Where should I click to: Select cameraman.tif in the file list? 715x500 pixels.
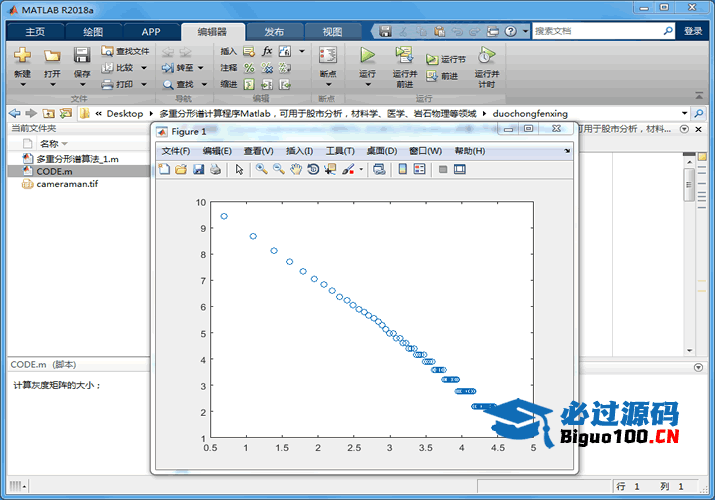[67, 184]
